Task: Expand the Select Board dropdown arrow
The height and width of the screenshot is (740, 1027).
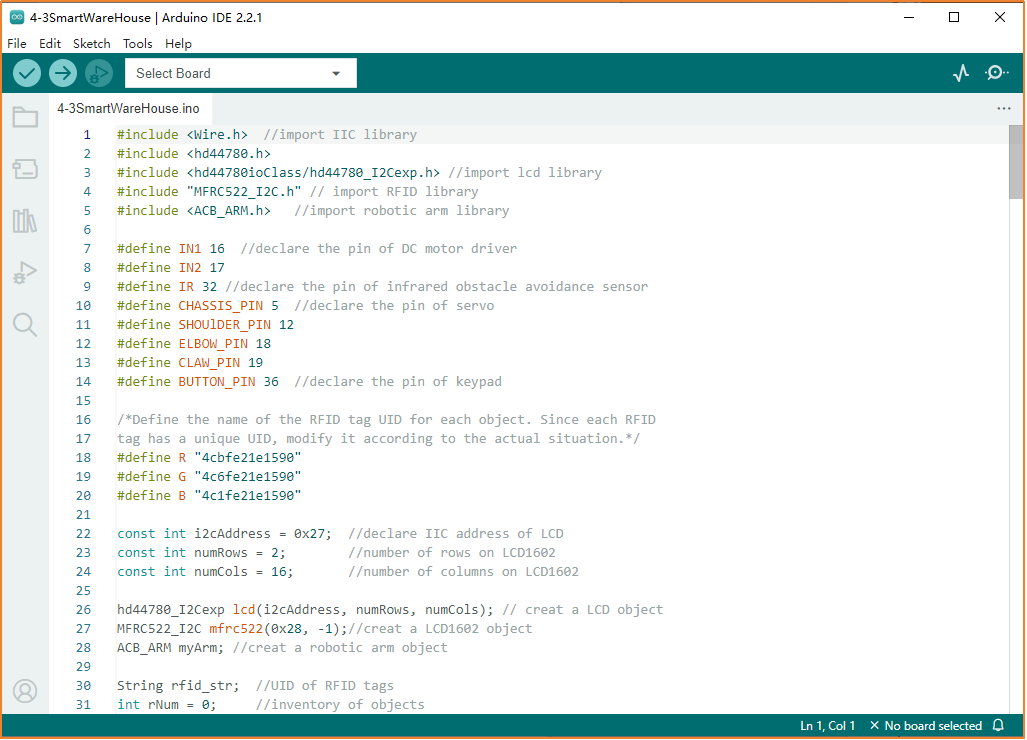Action: coord(337,72)
